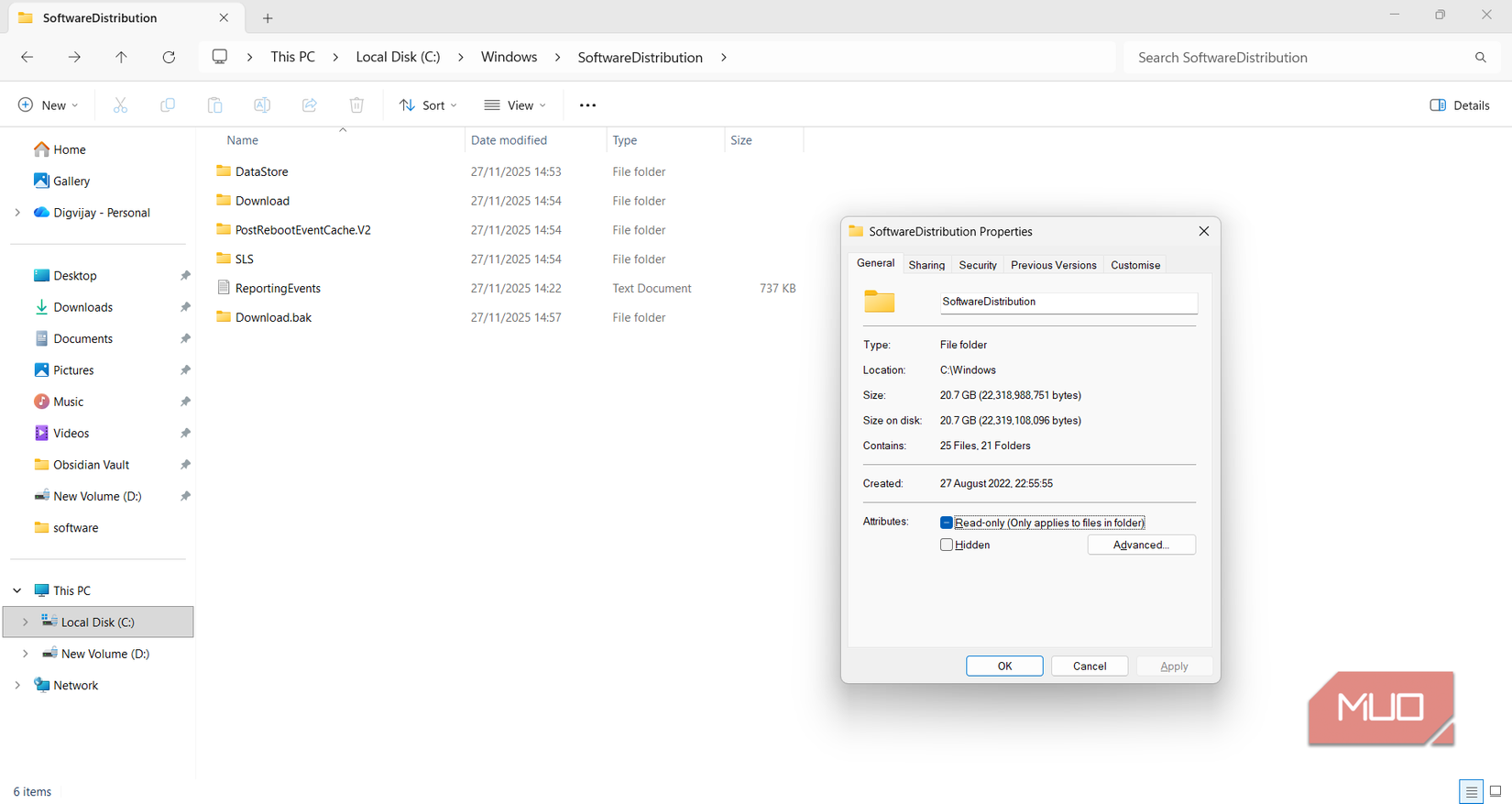Expand the Network tree node
The height and width of the screenshot is (804, 1512).
pos(17,685)
